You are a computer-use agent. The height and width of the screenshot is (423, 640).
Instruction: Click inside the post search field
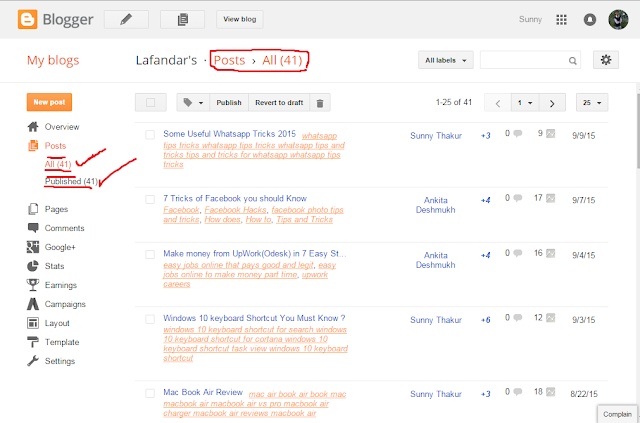click(x=524, y=60)
